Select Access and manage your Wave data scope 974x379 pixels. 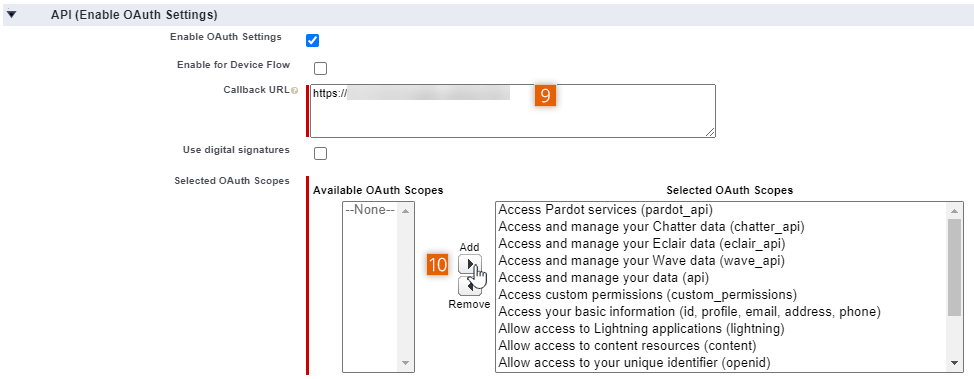(641, 261)
